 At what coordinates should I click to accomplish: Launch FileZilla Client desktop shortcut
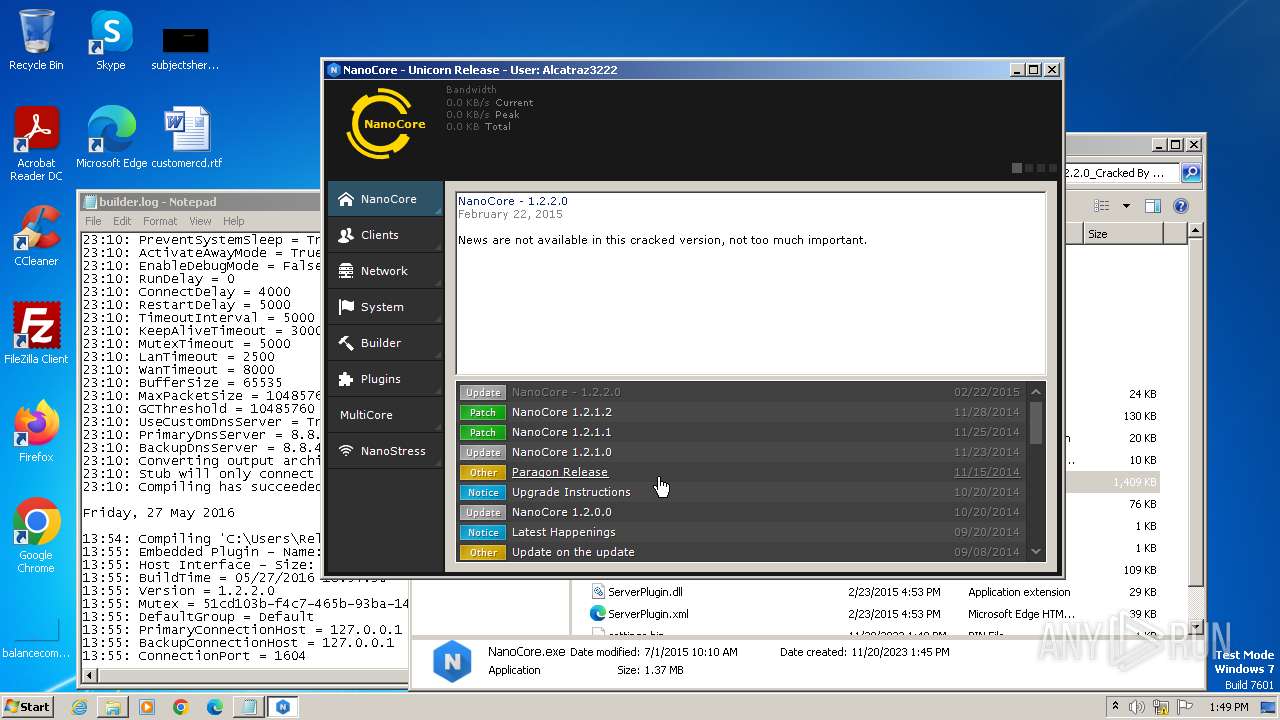click(x=36, y=334)
